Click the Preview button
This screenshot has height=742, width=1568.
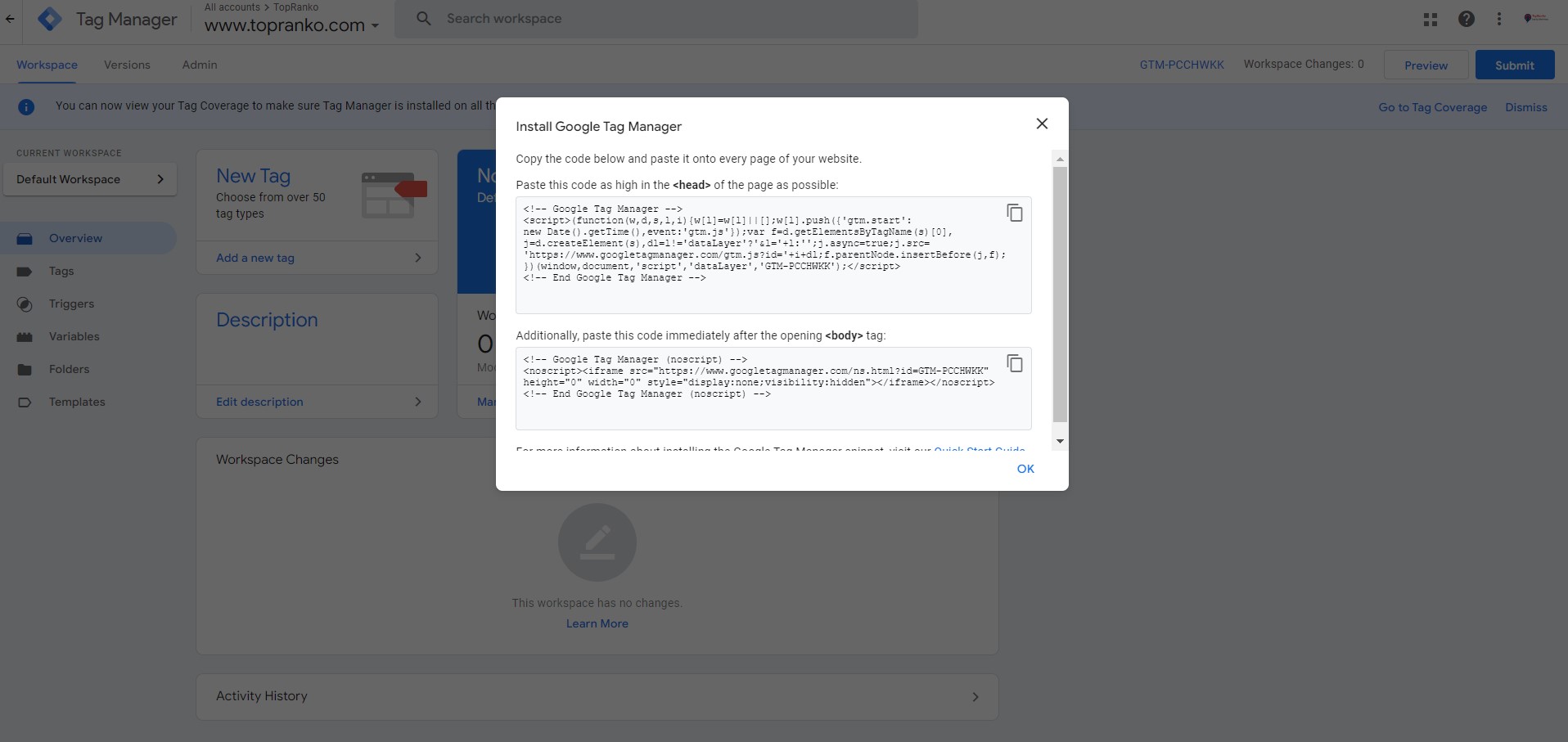coord(1426,65)
